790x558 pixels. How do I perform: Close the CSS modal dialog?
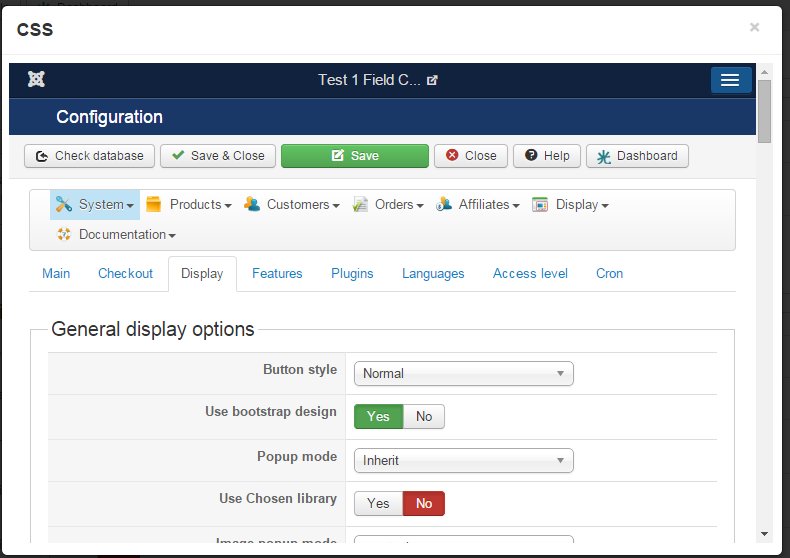[x=754, y=27]
